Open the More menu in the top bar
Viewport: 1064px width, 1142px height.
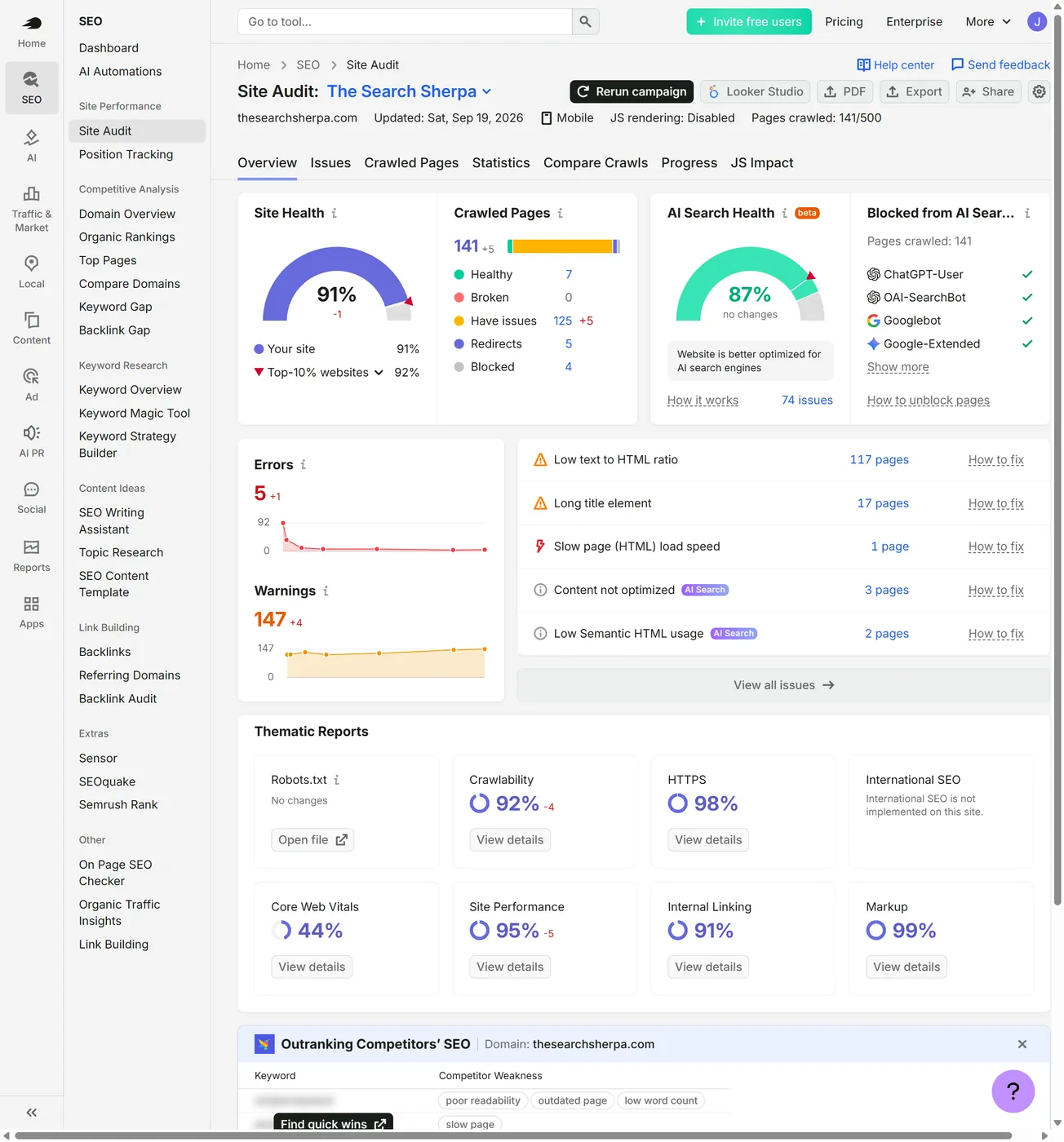click(988, 22)
